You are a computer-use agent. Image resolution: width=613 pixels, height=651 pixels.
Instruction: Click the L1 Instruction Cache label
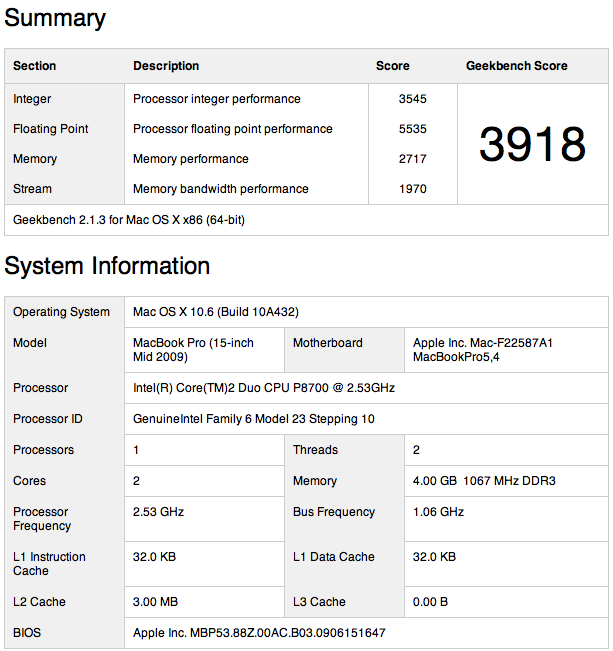[x=49, y=564]
